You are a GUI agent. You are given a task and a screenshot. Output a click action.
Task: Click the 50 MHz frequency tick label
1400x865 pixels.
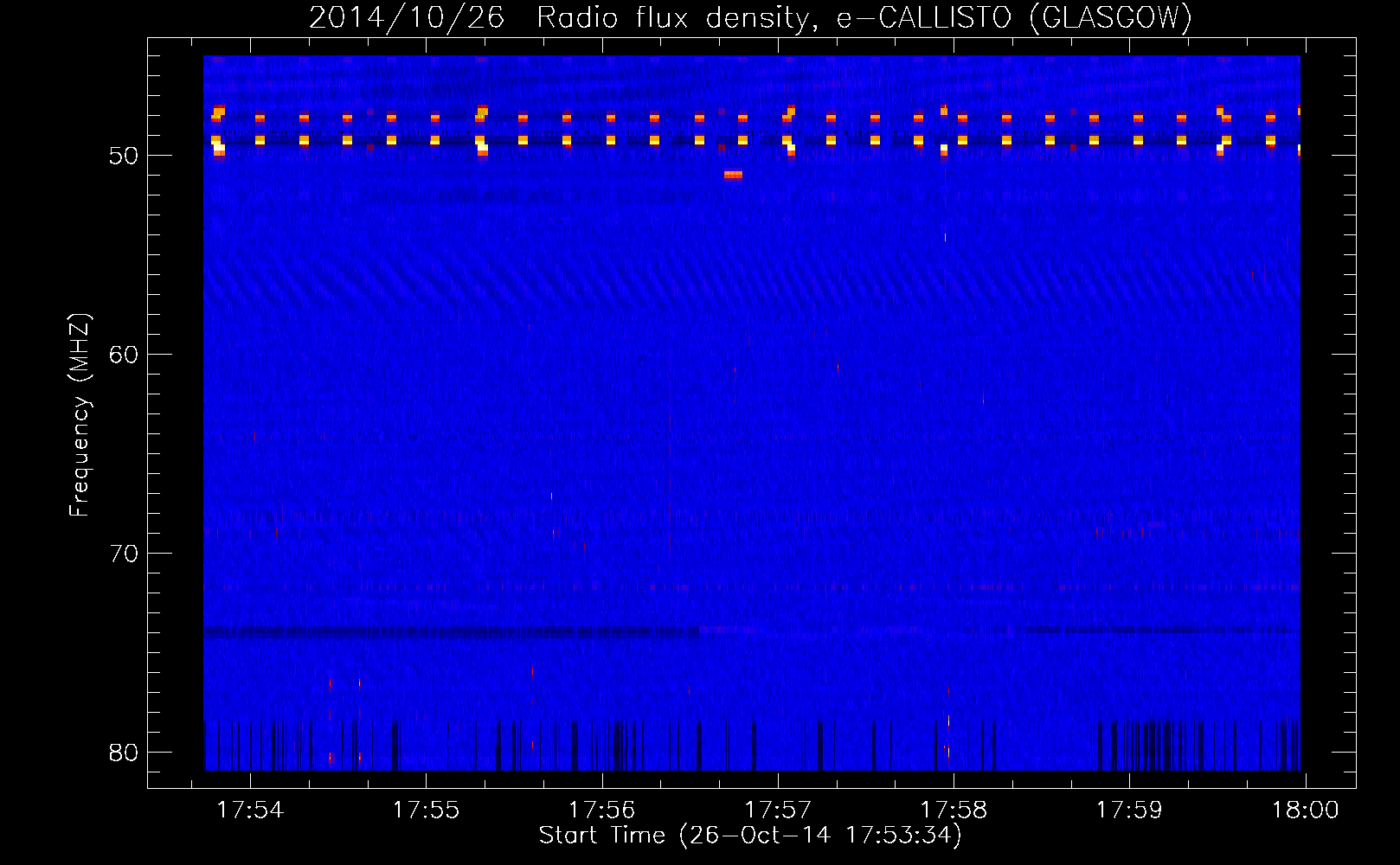coord(124,156)
